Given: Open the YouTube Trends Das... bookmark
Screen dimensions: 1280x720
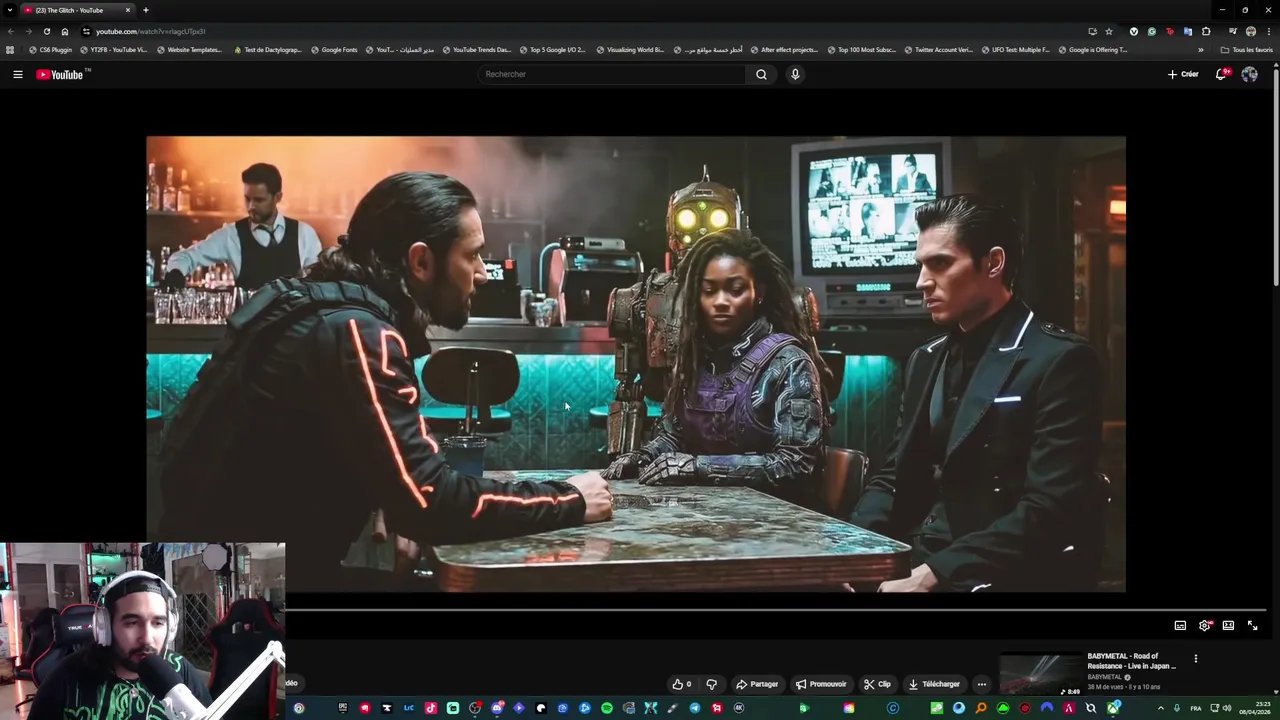Looking at the screenshot, I should [x=476, y=49].
